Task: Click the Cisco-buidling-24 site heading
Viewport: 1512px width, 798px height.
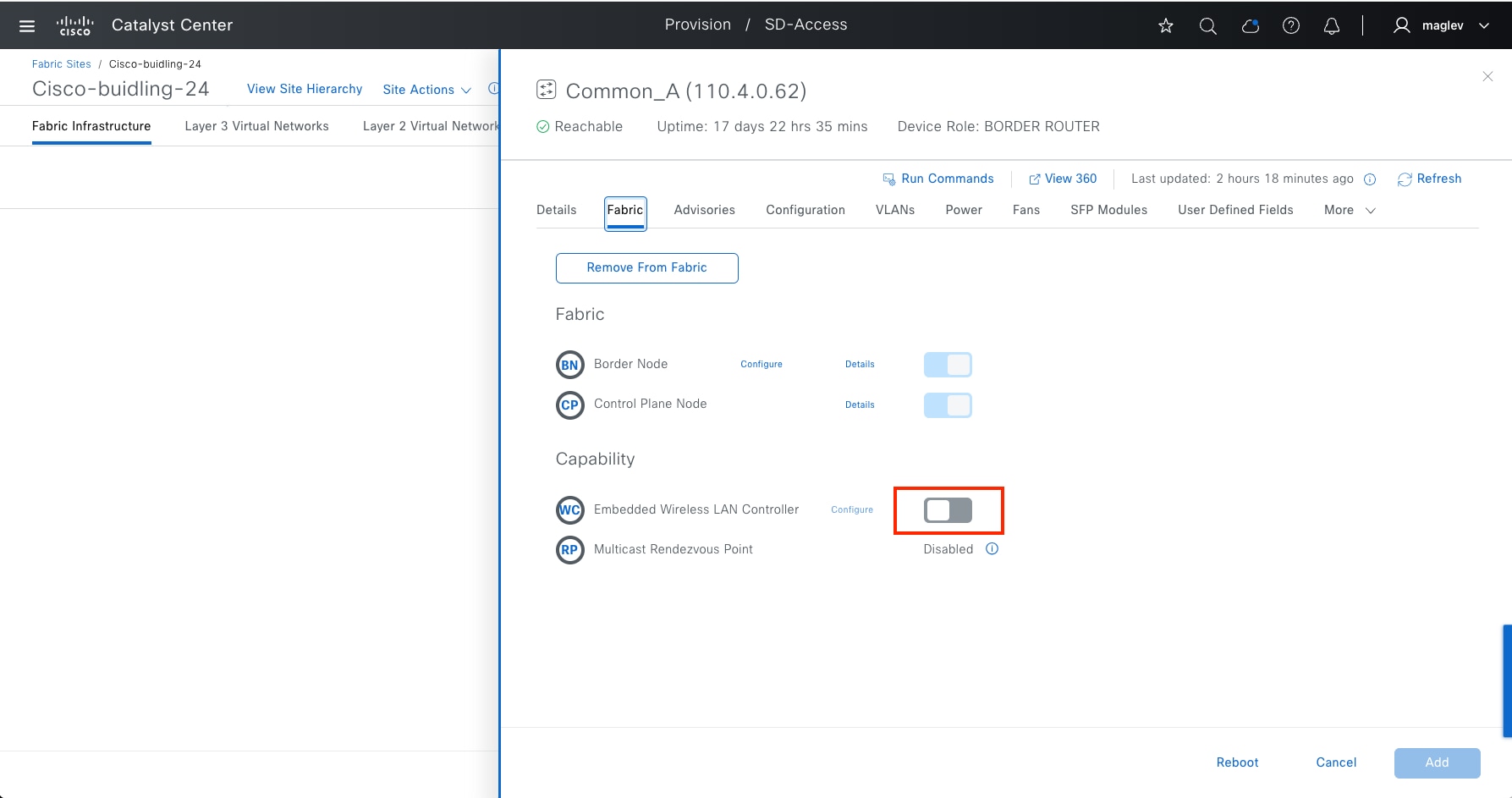Action: pos(121,89)
